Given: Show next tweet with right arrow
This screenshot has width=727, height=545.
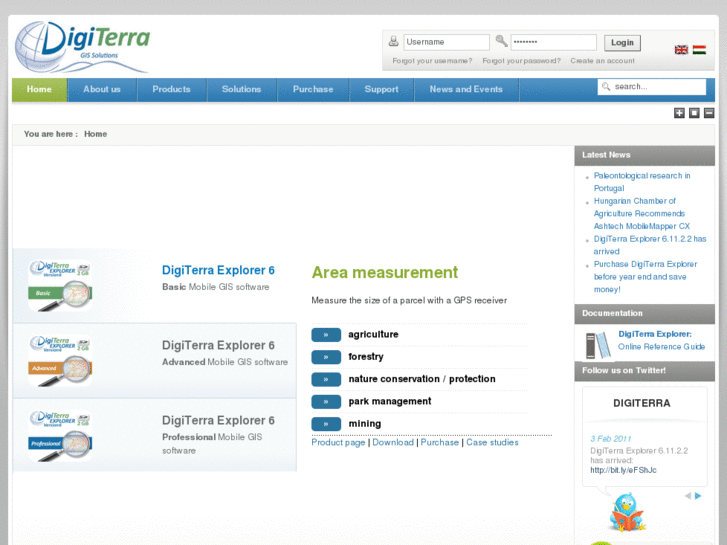Looking at the screenshot, I should point(698,496).
